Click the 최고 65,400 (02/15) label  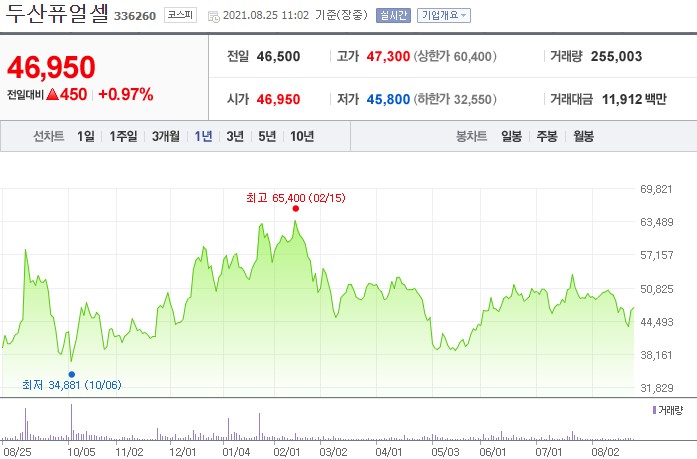(296, 198)
